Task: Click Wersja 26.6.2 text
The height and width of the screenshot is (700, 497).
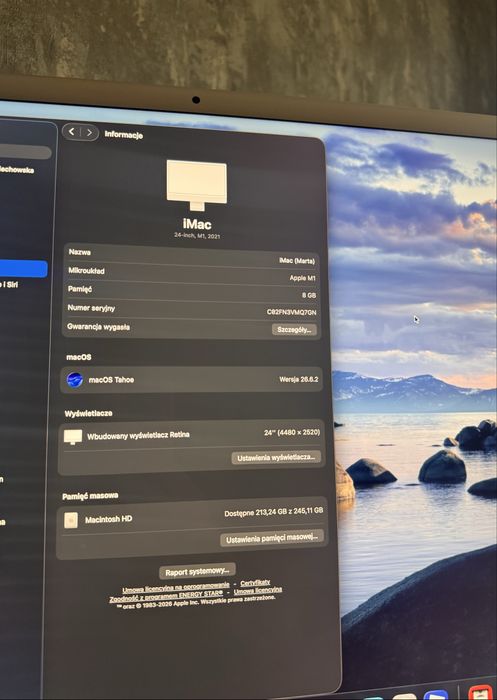Action: tap(299, 379)
